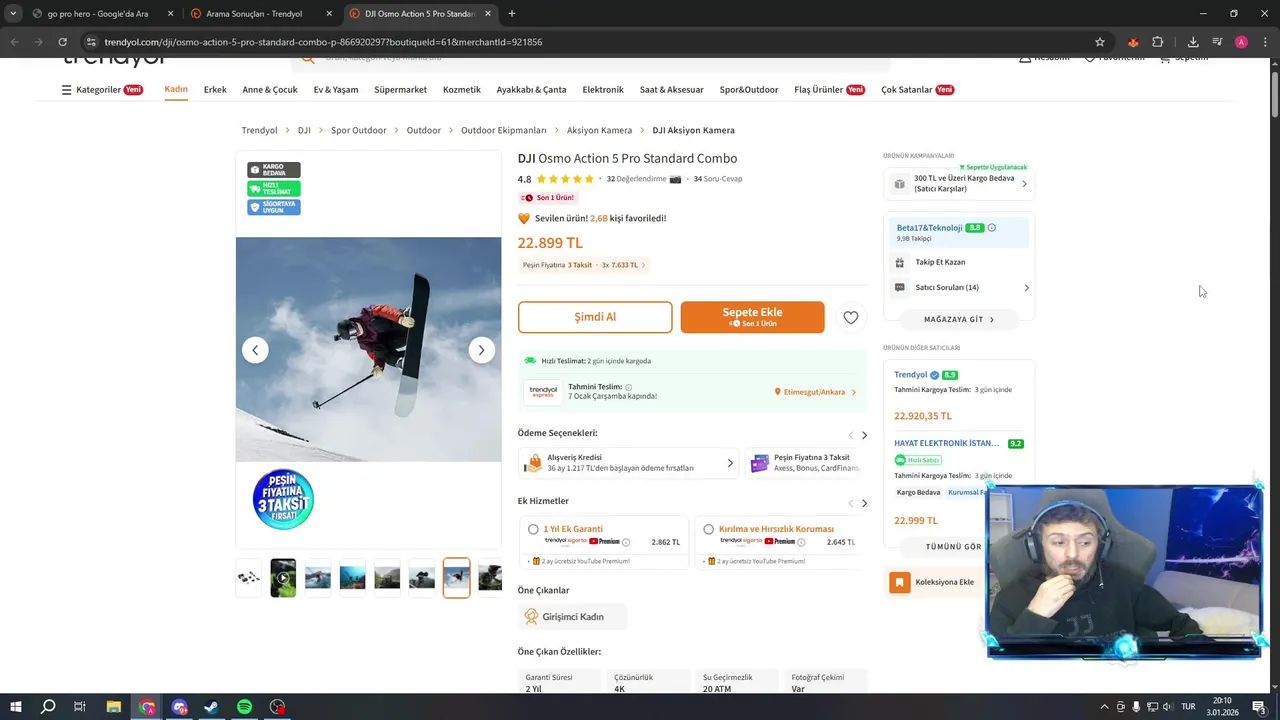Close the Arama Sonuçları tab
1280x720 pixels.
pos(329,14)
